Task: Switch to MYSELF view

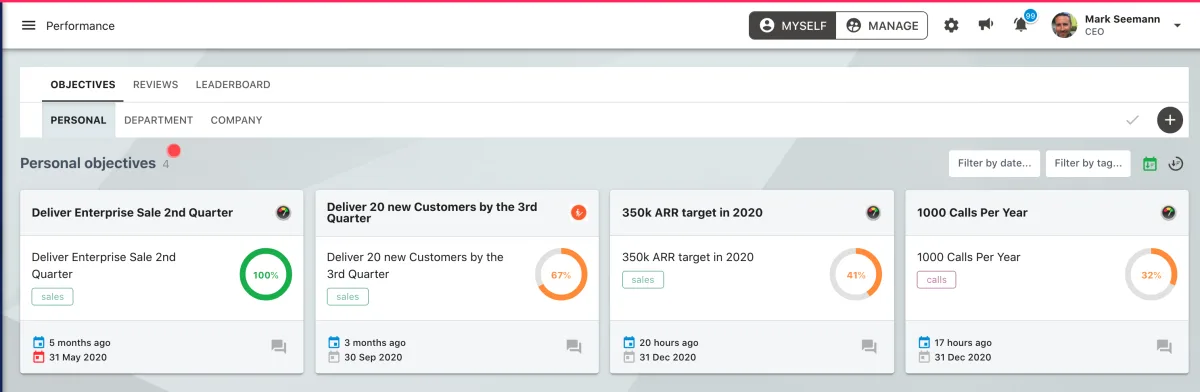Action: [x=792, y=25]
